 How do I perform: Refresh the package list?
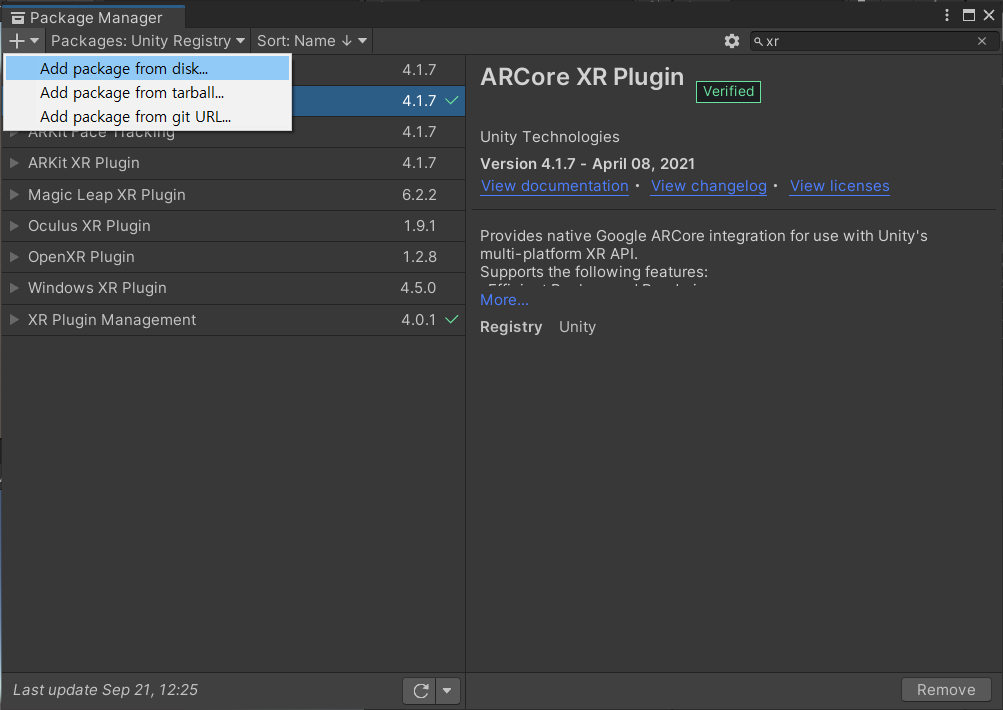[x=420, y=691]
